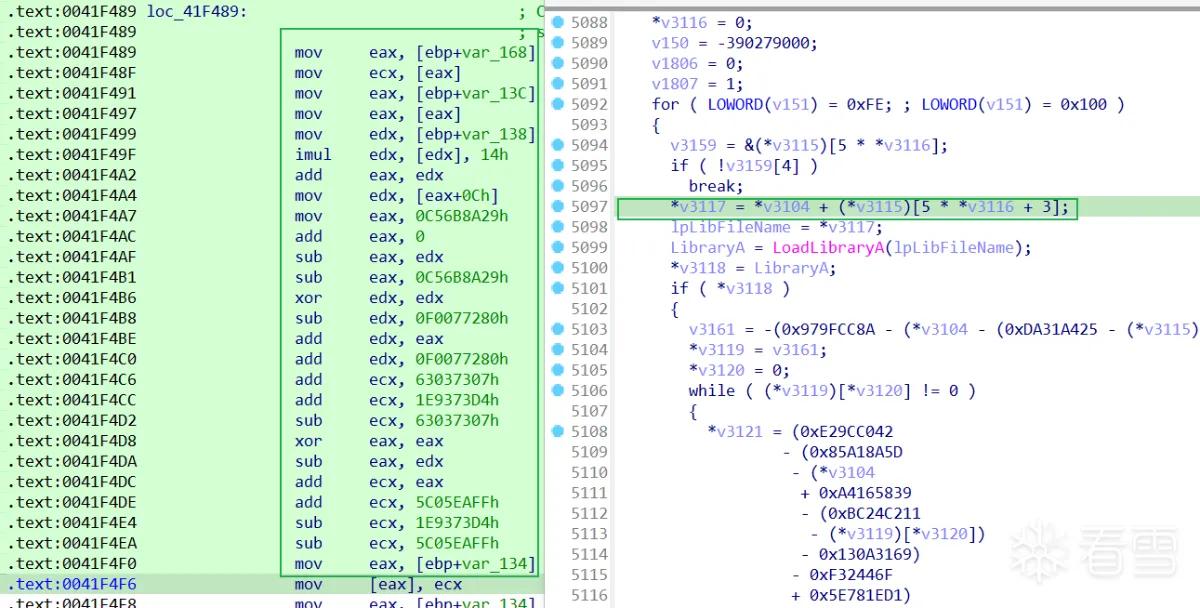Select add ecx, 5C05EAFFh instruction
Image resolution: width=1200 pixels, height=608 pixels.
click(x=397, y=503)
